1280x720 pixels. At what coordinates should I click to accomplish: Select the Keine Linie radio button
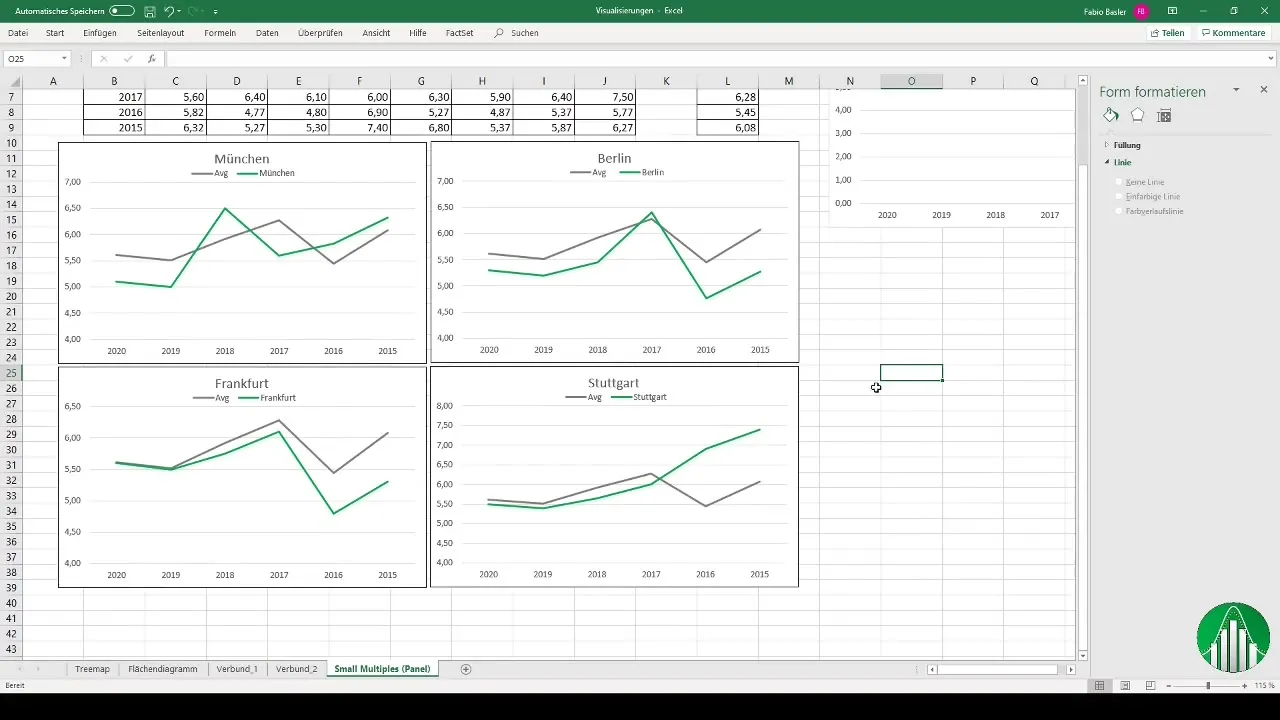point(1118,182)
